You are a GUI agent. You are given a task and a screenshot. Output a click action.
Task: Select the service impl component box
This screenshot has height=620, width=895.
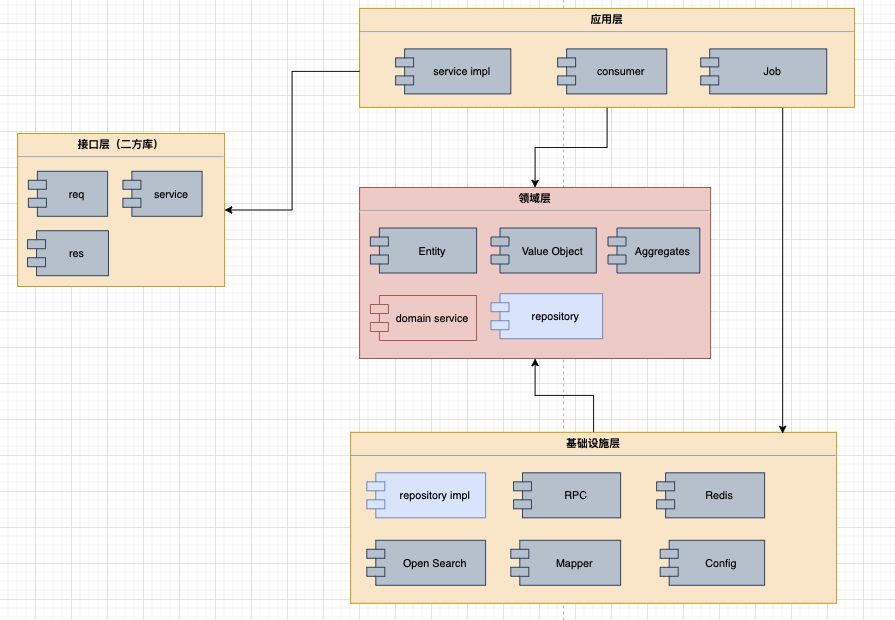[453, 71]
